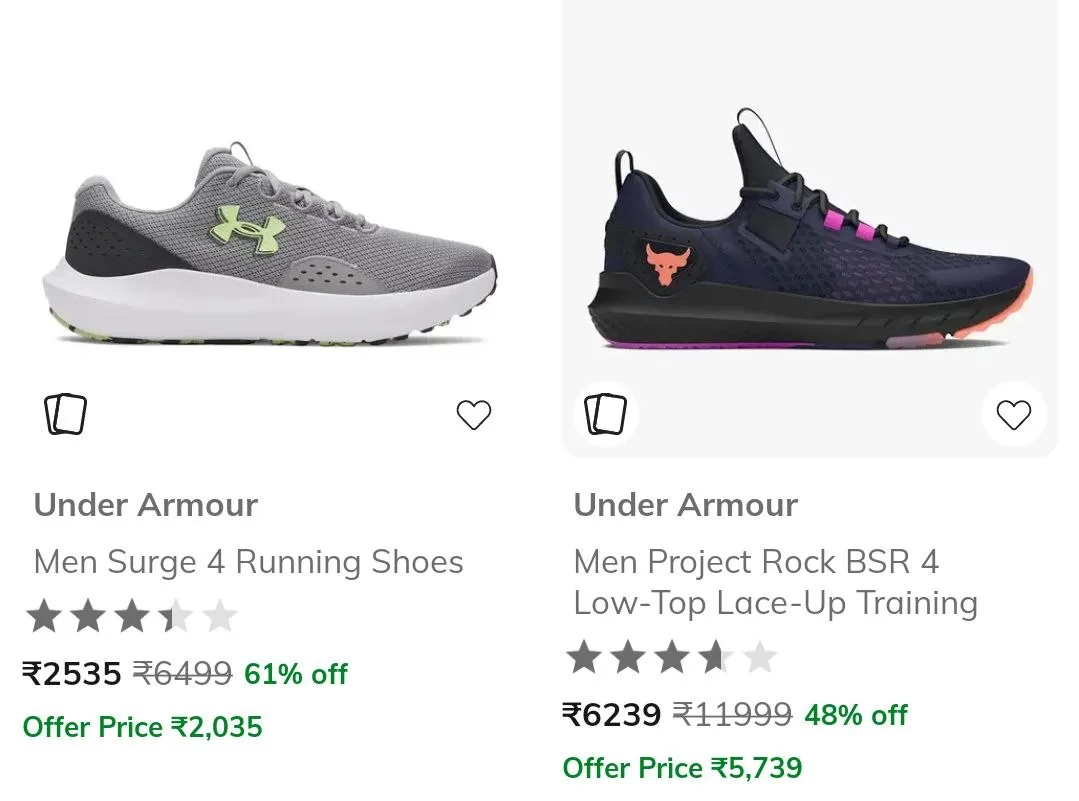Tap similar-products icon on Surge 4 shoe
This screenshot has height=801, width=1079.
click(x=65, y=414)
